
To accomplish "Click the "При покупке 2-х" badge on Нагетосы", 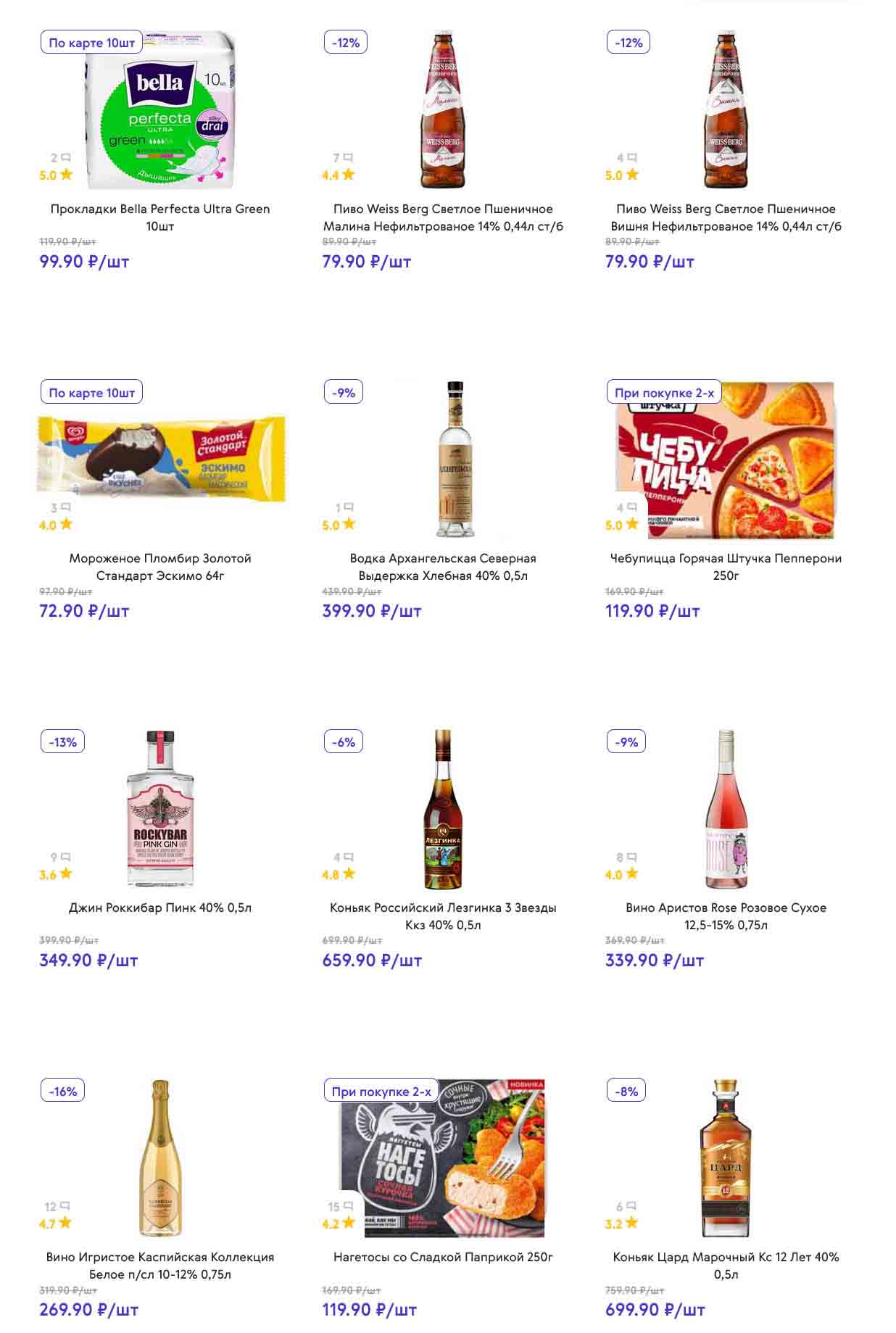I will [381, 1092].
